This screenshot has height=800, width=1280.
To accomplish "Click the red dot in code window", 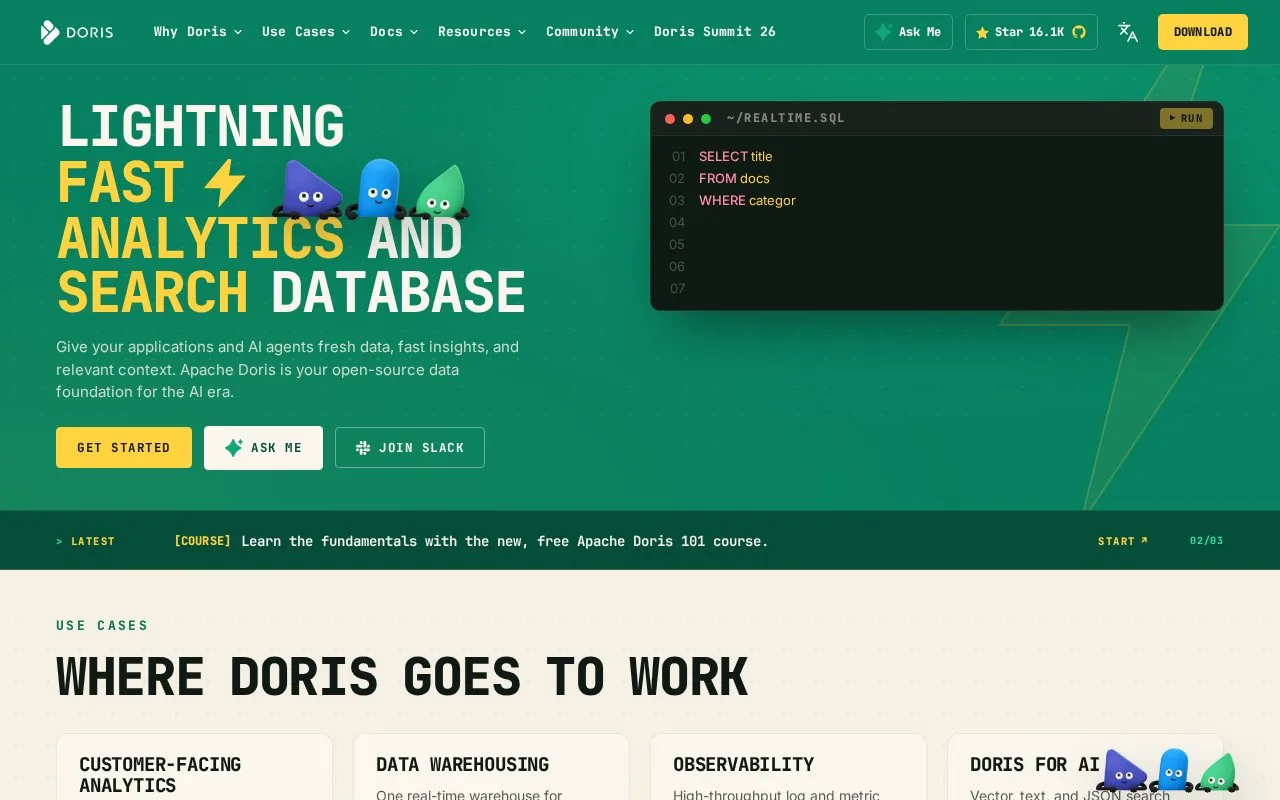I will [x=670, y=119].
